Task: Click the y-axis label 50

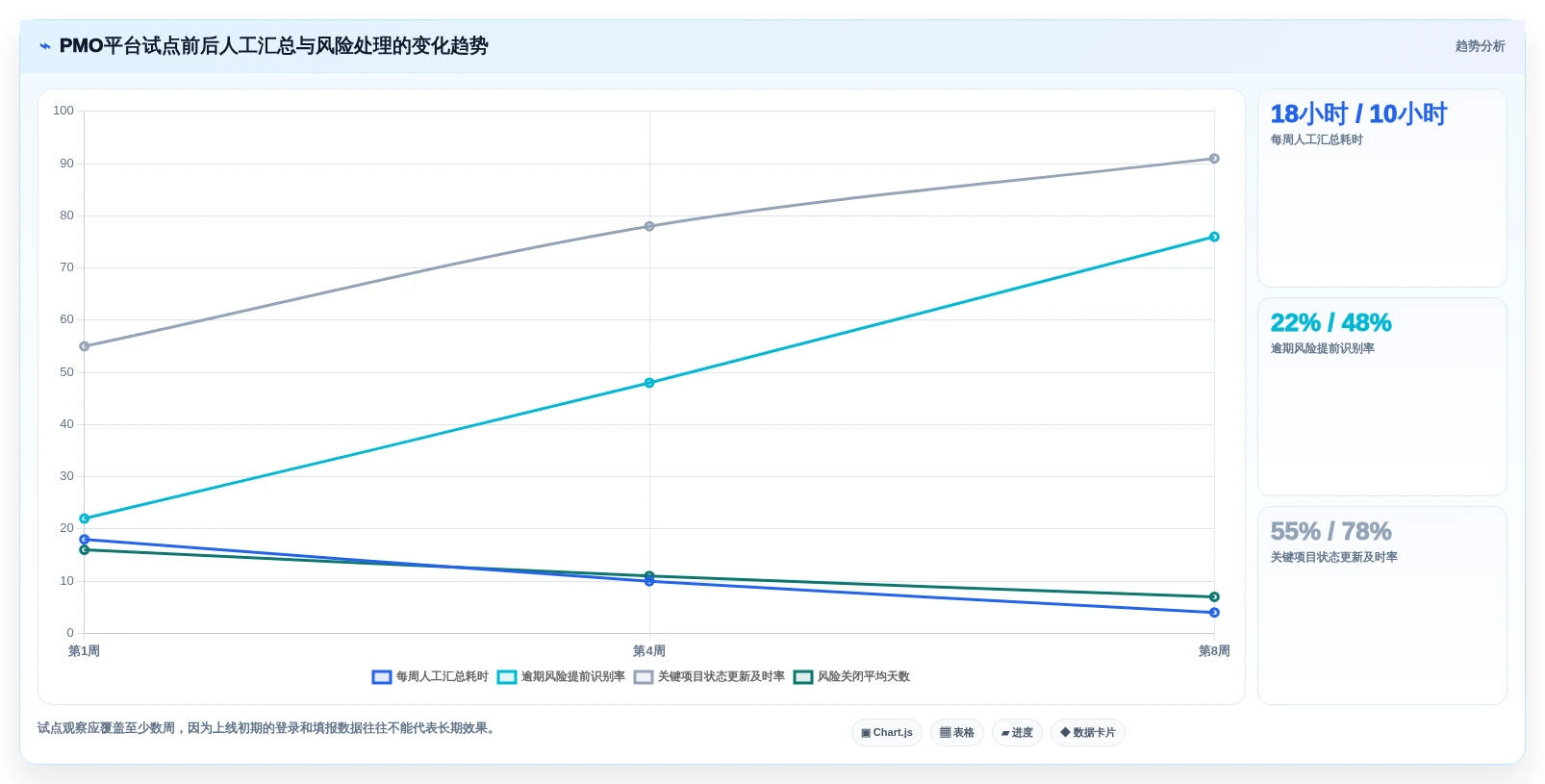Action: click(66, 372)
